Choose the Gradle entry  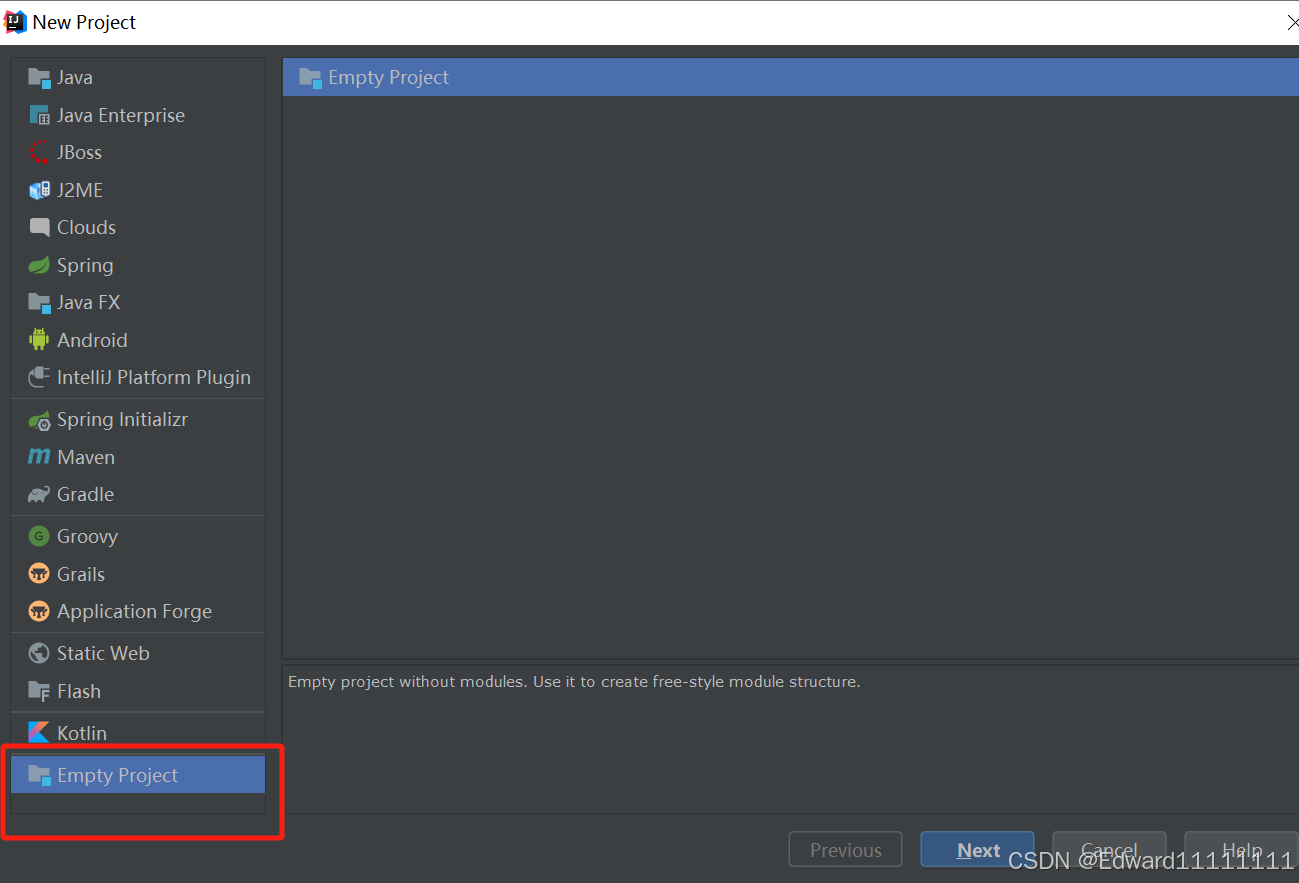(x=138, y=494)
